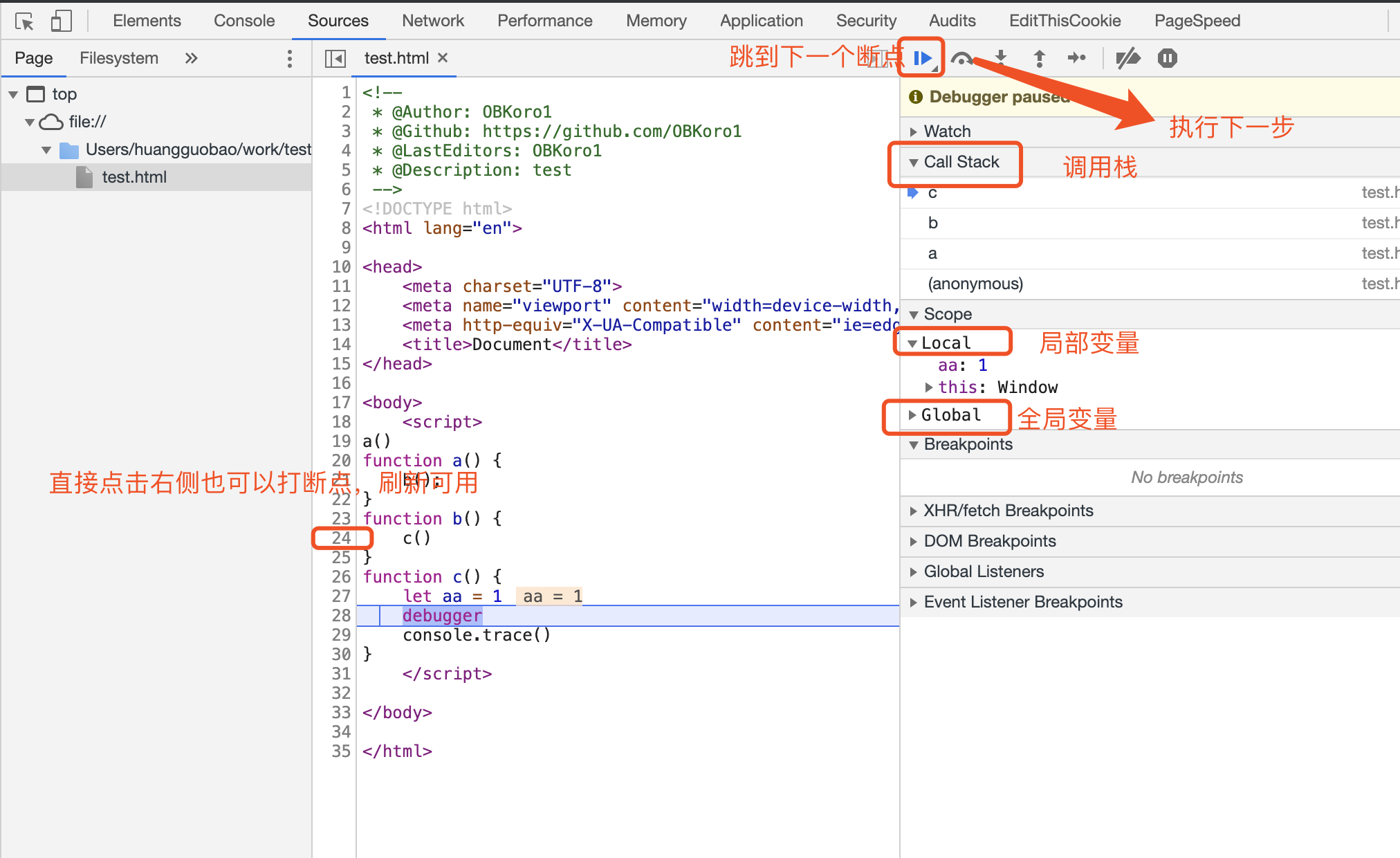The height and width of the screenshot is (858, 1400).
Task: Hide the file navigator with the sidebar toggle
Action: pos(335,59)
